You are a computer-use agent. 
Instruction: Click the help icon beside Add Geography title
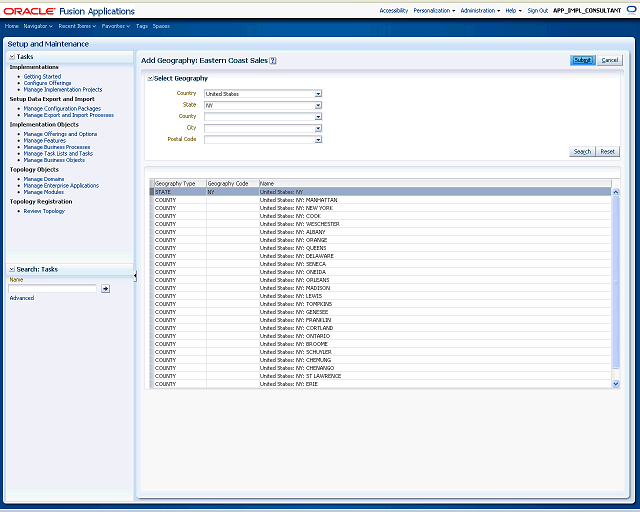tap(273, 60)
